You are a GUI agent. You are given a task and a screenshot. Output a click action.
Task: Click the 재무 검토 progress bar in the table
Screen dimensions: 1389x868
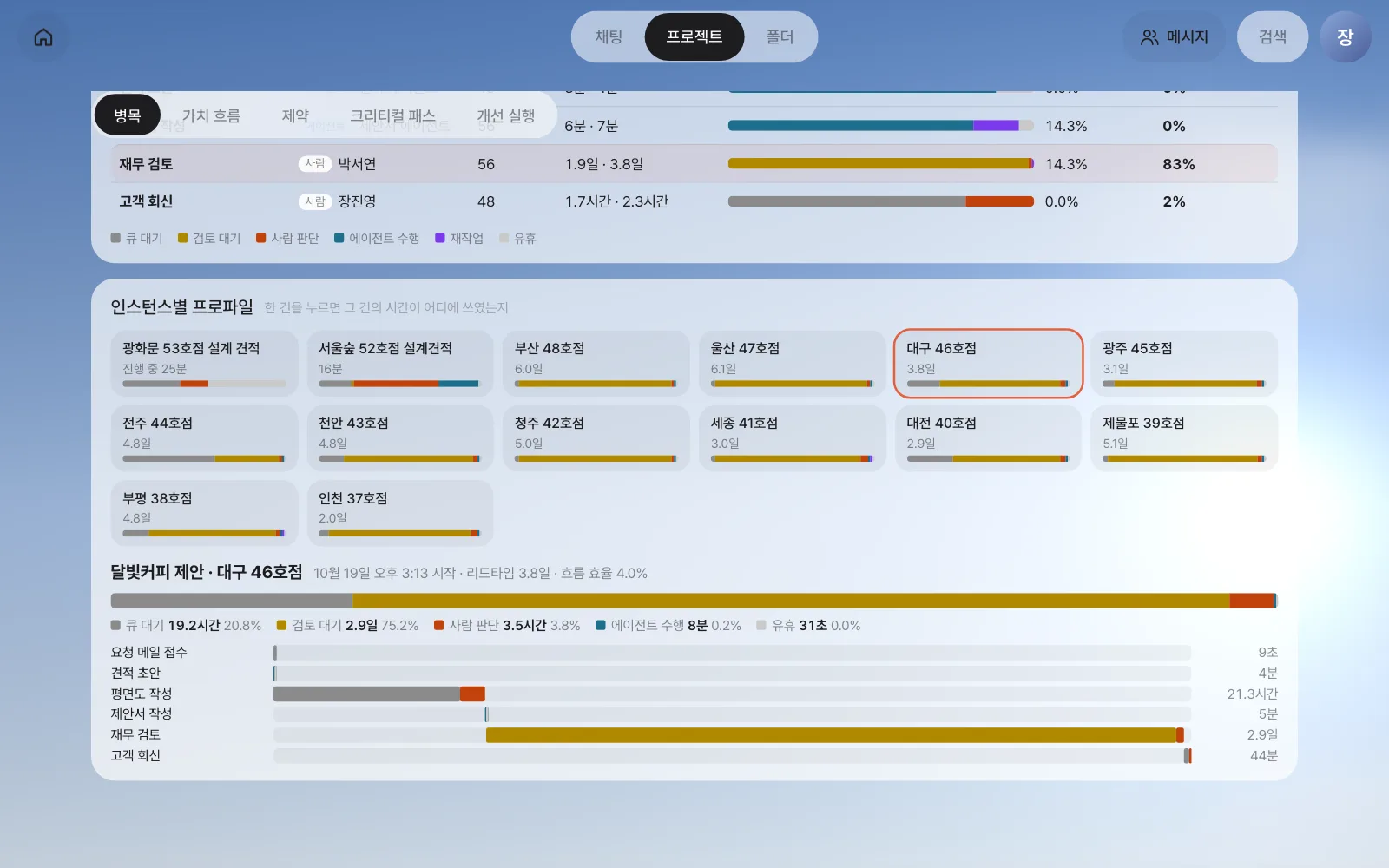point(880,163)
